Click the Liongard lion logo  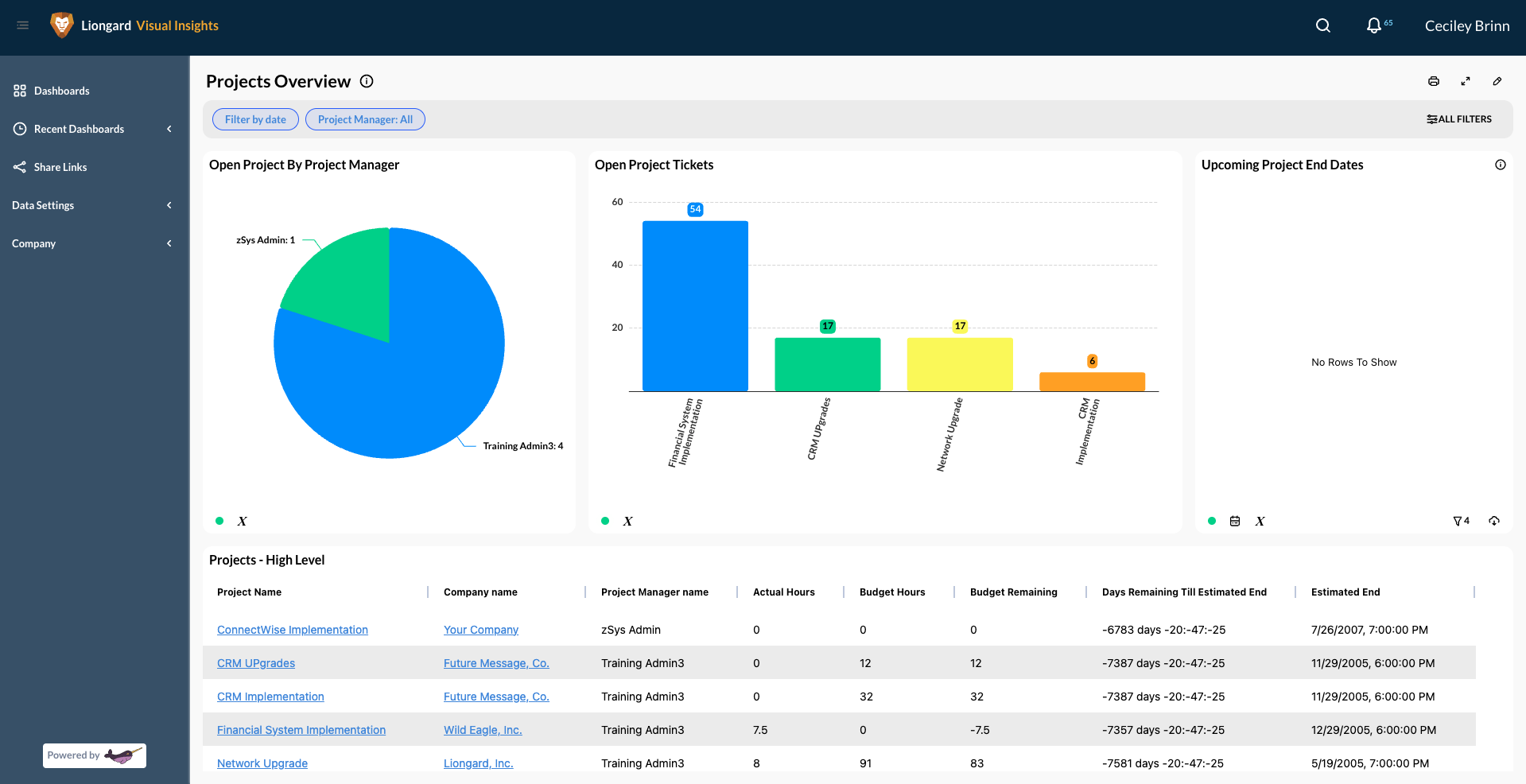pyautogui.click(x=61, y=25)
